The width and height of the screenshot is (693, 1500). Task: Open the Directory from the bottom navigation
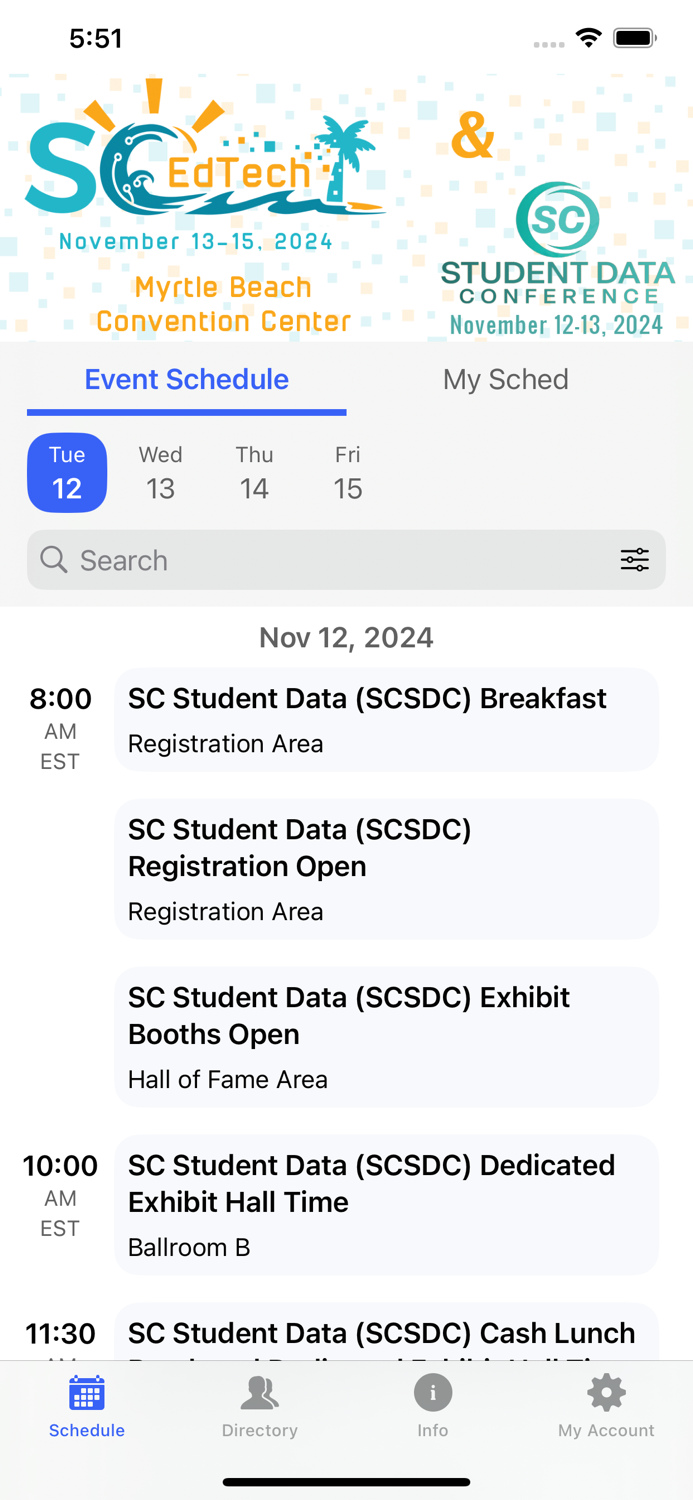pos(259,1405)
